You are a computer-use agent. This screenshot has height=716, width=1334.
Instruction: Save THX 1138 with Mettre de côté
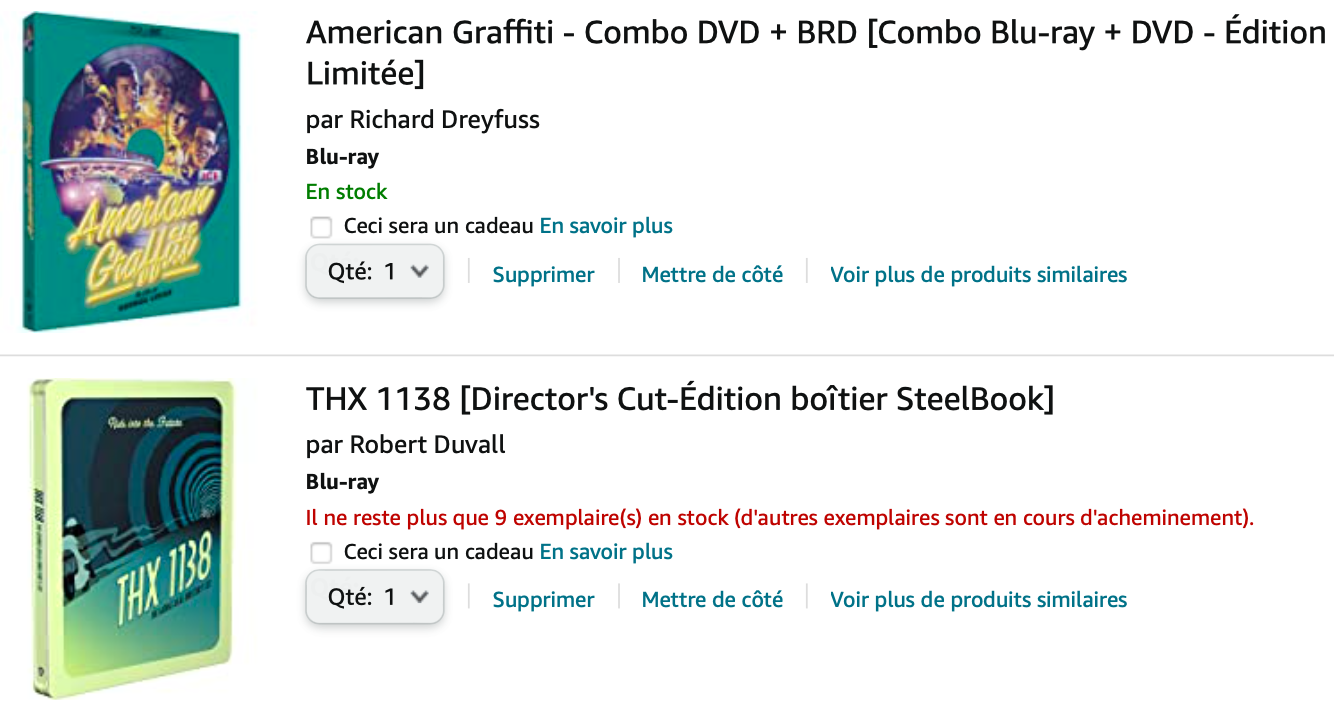712,600
